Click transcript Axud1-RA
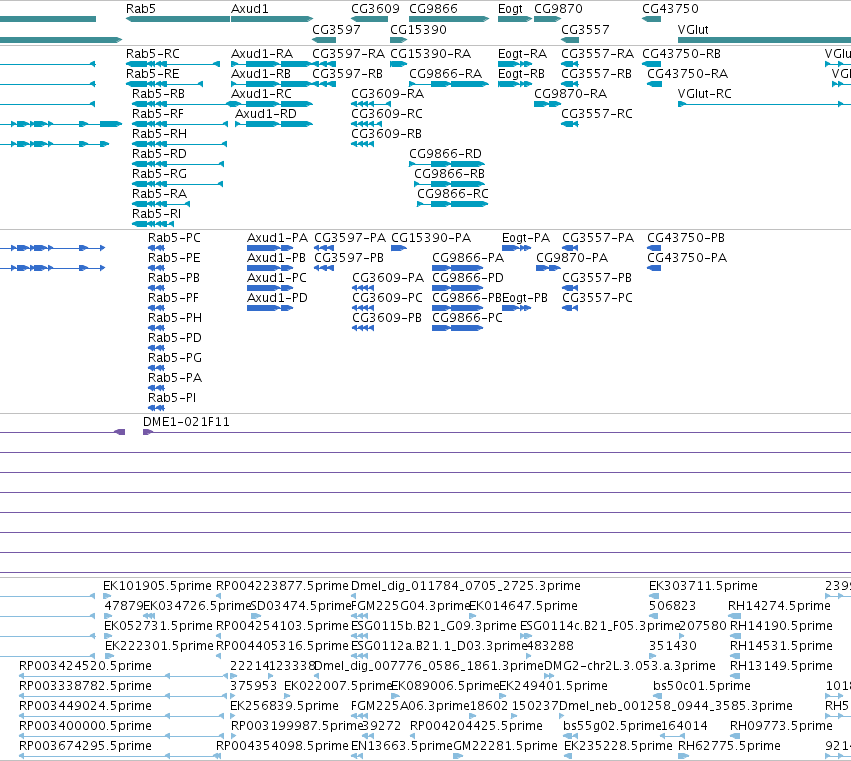The height and width of the screenshot is (761, 851). tap(262, 54)
